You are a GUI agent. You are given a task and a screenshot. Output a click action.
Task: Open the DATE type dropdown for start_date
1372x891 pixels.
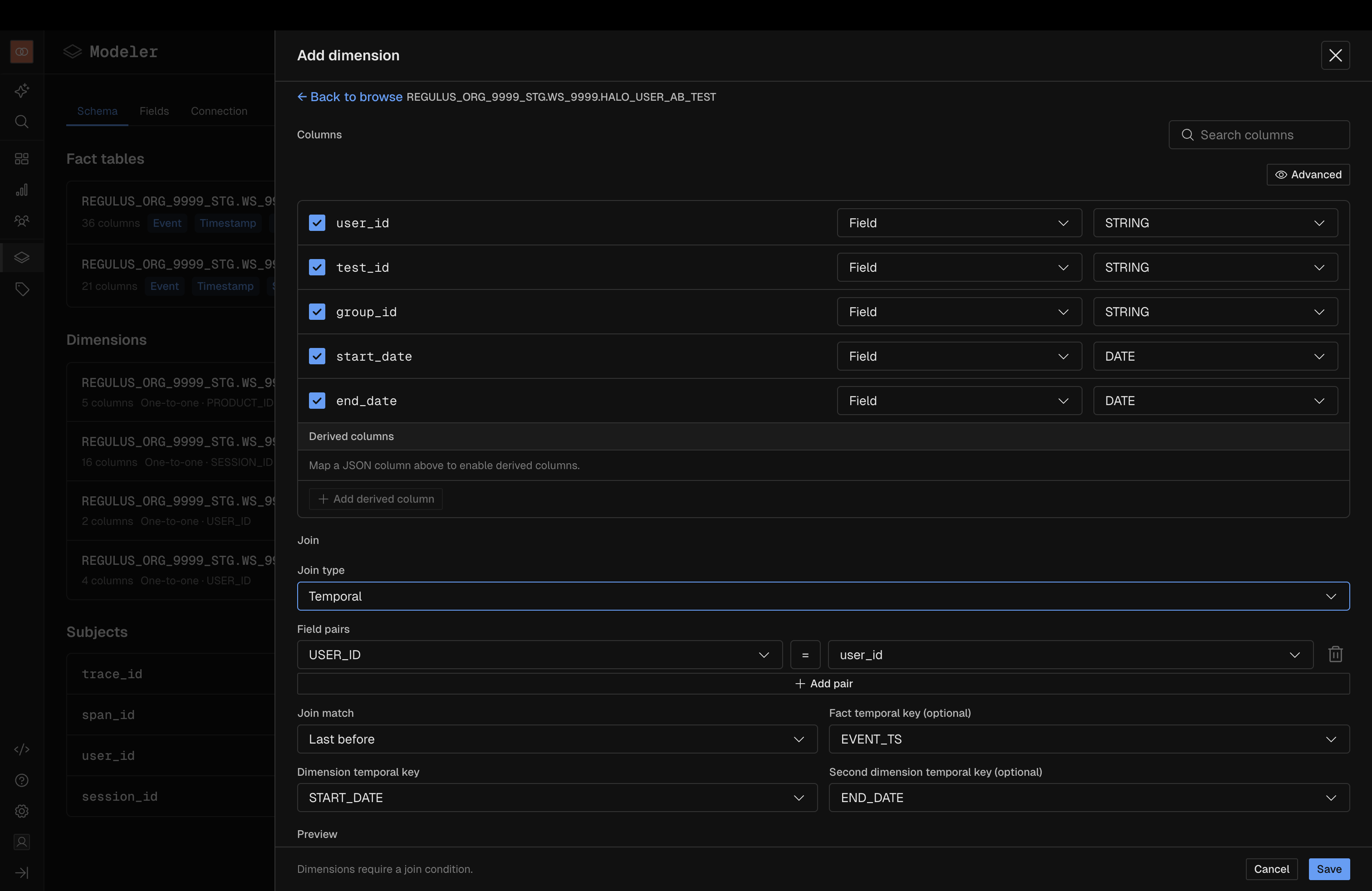click(x=1215, y=356)
